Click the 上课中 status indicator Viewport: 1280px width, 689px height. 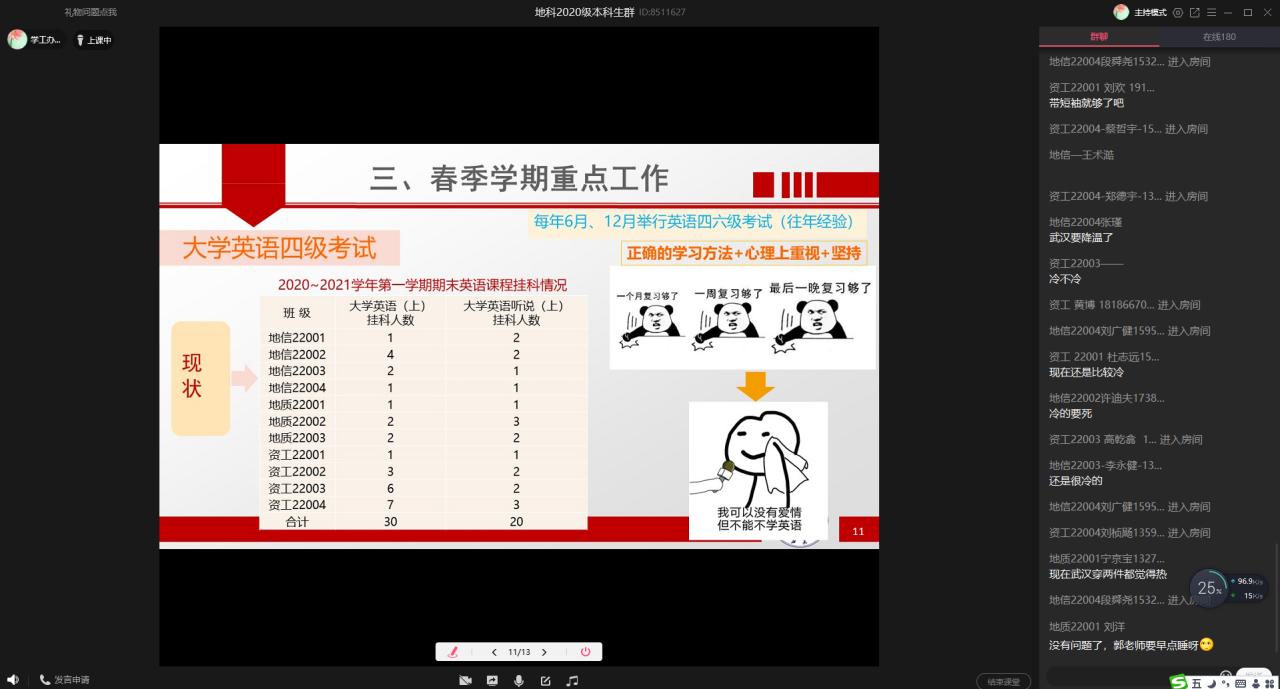95,40
